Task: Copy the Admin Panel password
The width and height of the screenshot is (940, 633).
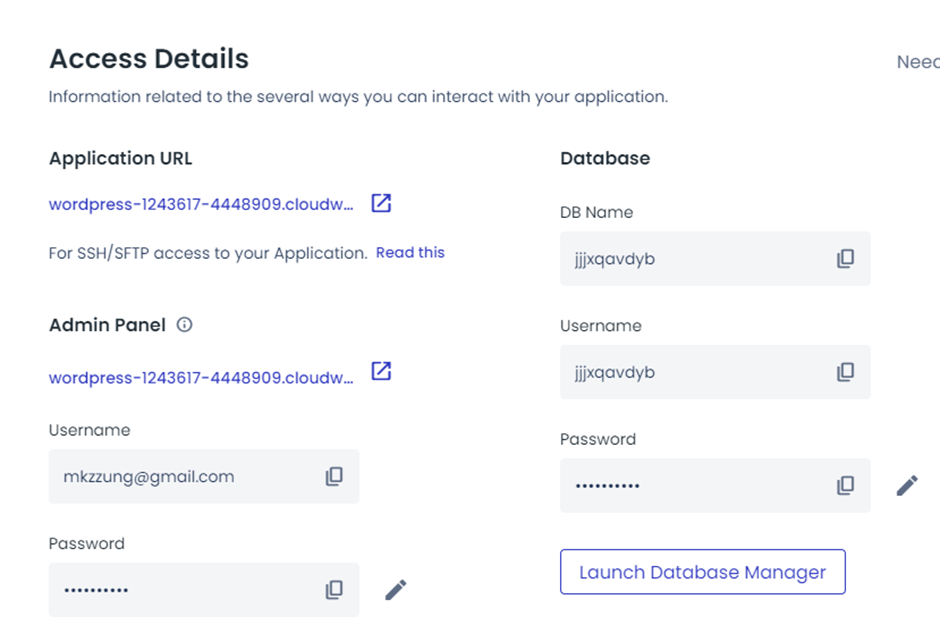Action: 334,590
